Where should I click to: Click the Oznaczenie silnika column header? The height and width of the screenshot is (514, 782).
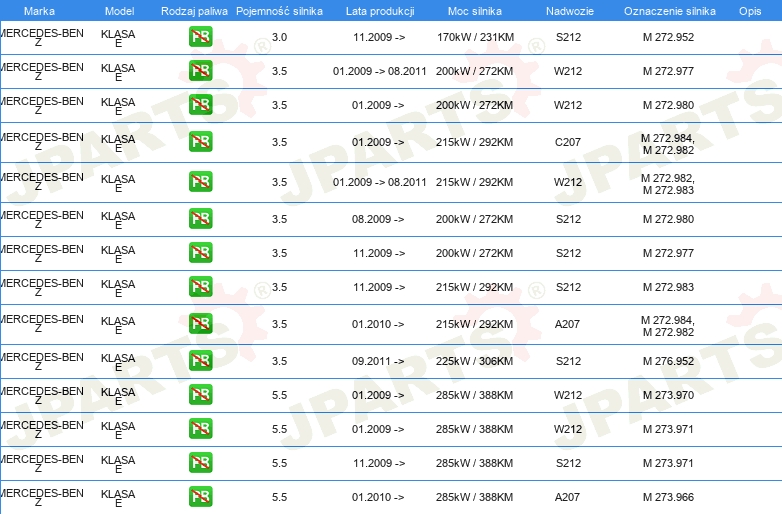click(x=670, y=11)
